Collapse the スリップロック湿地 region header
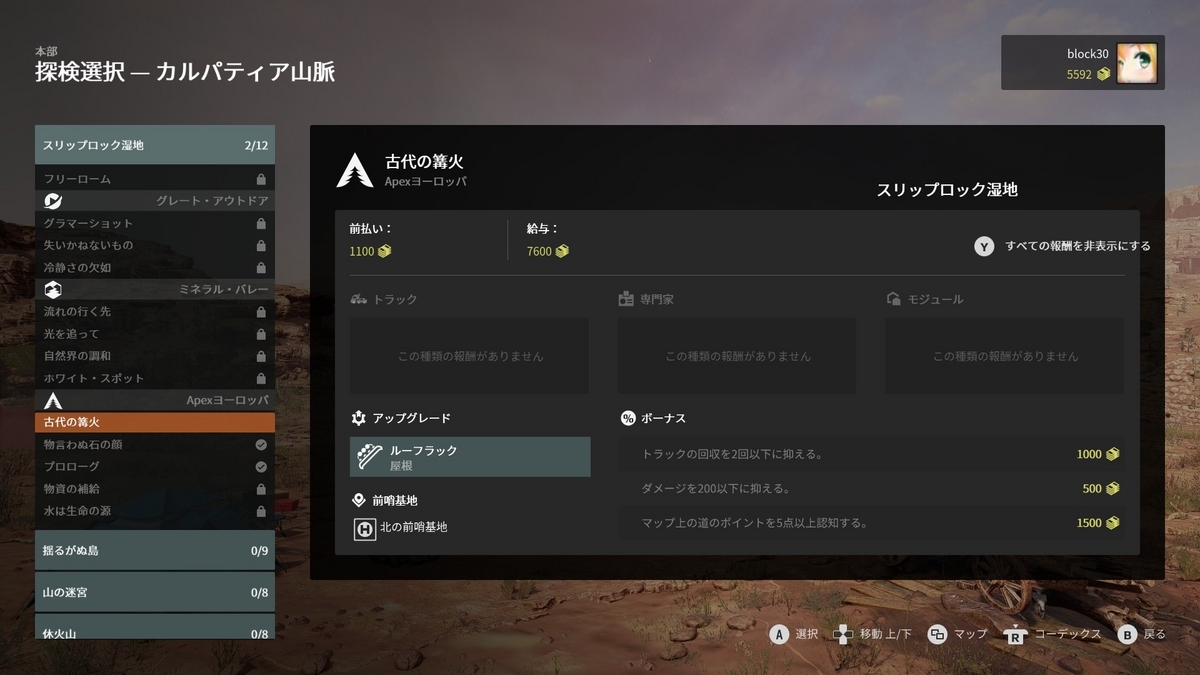Image resolution: width=1200 pixels, height=675 pixels. point(155,145)
